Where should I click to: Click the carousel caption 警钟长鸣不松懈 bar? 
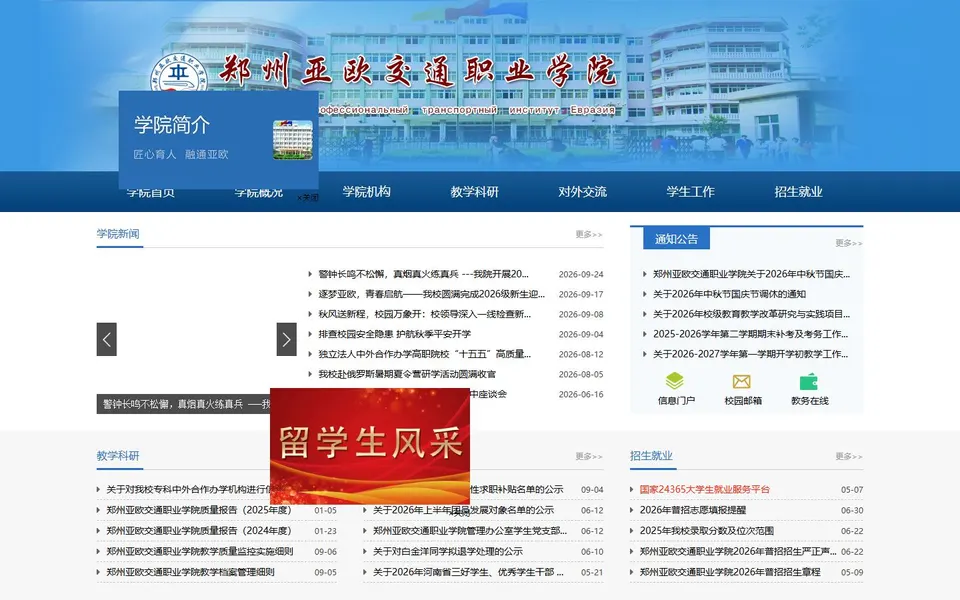184,404
